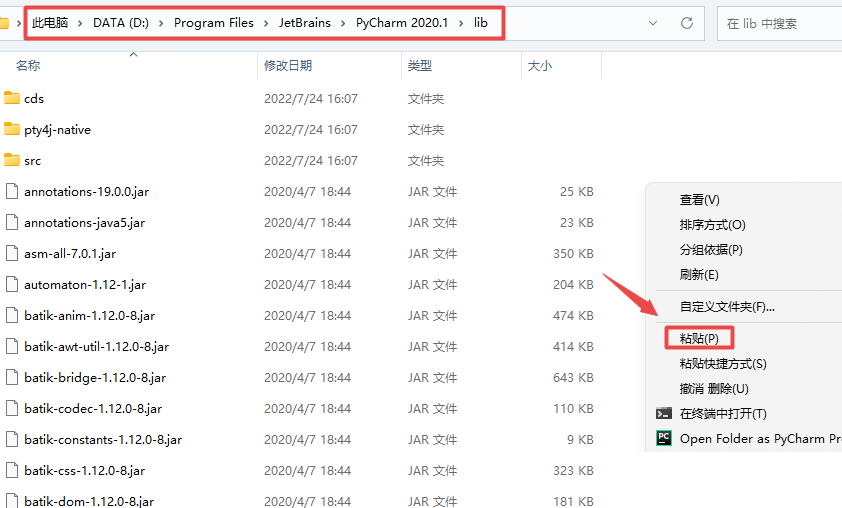The width and height of the screenshot is (842, 508).
Task: Click the PyCharm icon in context menu
Action: (663, 438)
